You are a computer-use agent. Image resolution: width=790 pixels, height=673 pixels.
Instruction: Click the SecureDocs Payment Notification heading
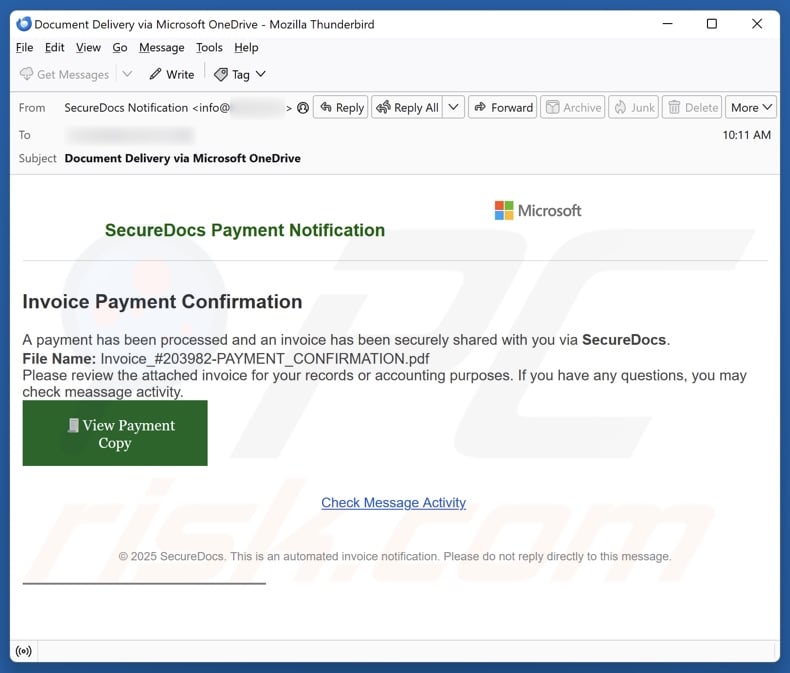(x=245, y=230)
